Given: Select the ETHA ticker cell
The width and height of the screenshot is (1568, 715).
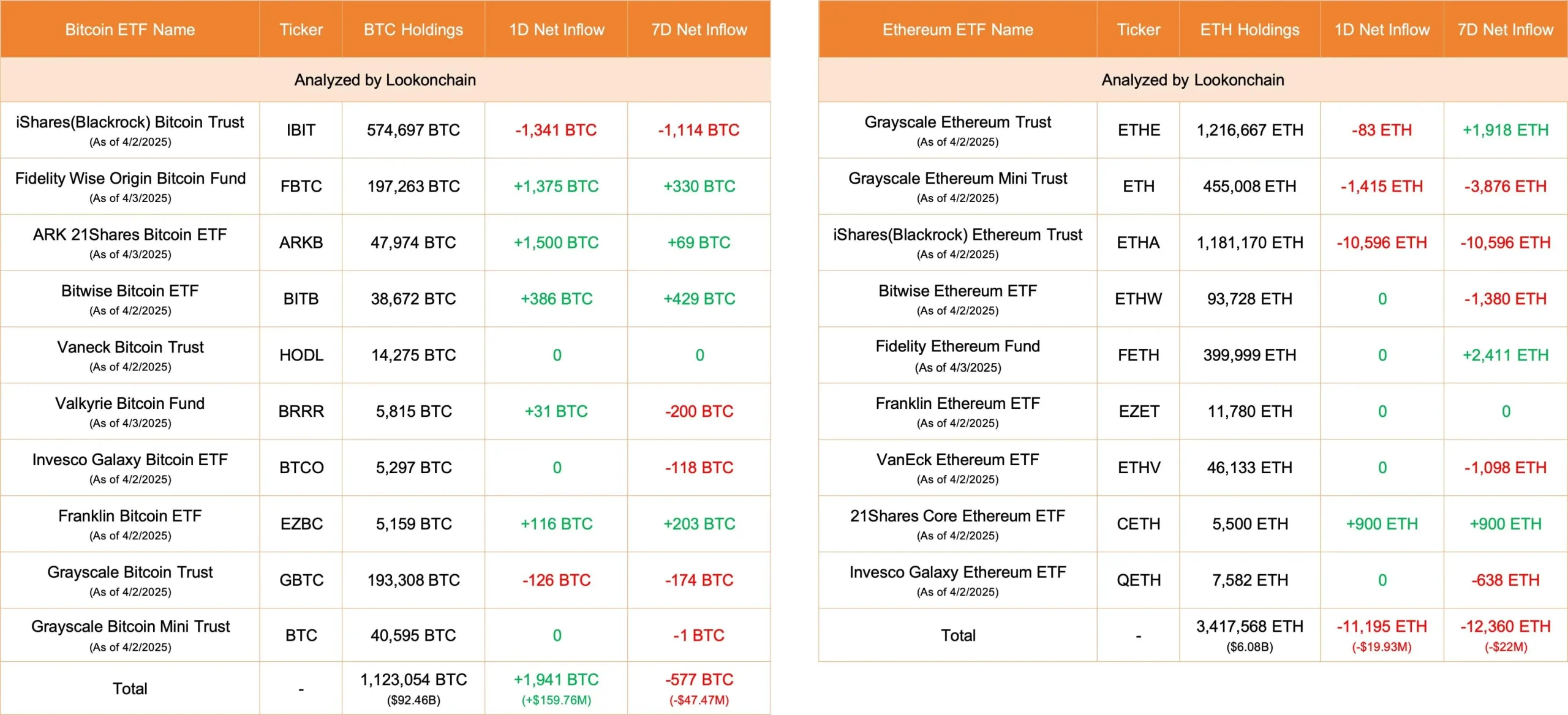Looking at the screenshot, I should (x=1138, y=242).
